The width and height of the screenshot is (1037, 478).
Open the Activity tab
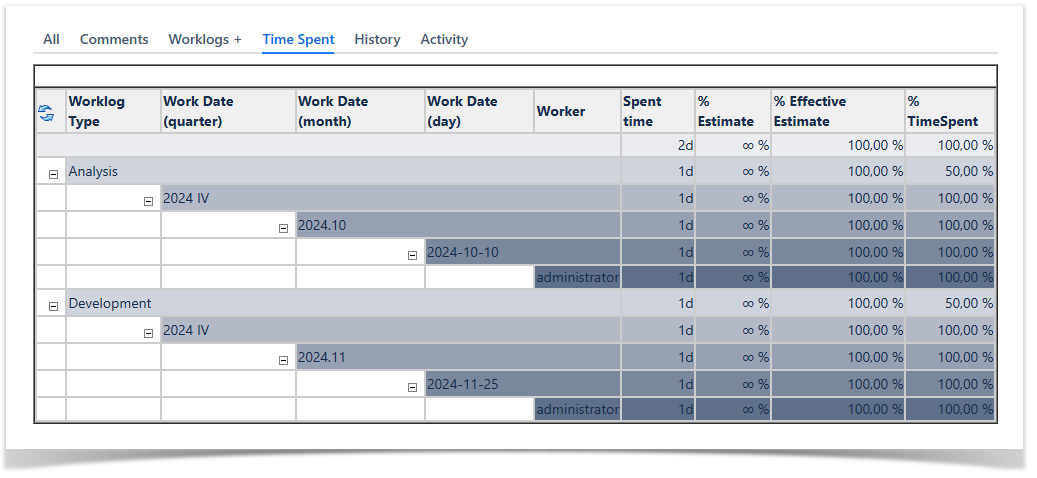[444, 39]
